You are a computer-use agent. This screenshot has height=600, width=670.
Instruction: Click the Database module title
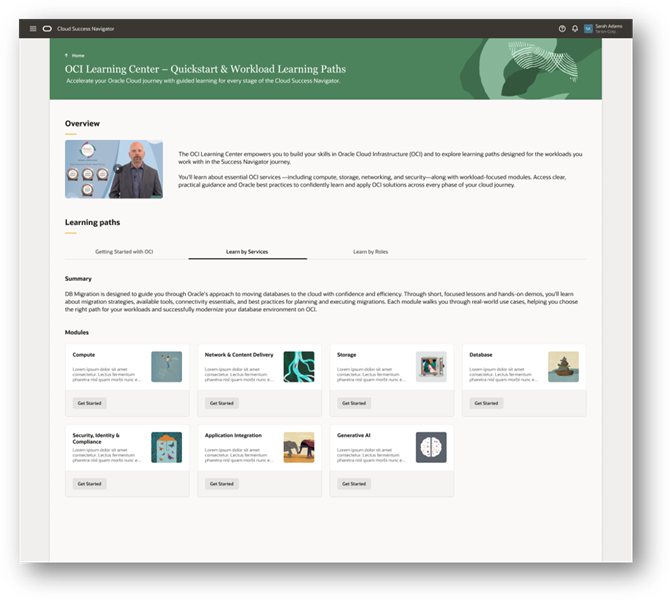pos(481,355)
